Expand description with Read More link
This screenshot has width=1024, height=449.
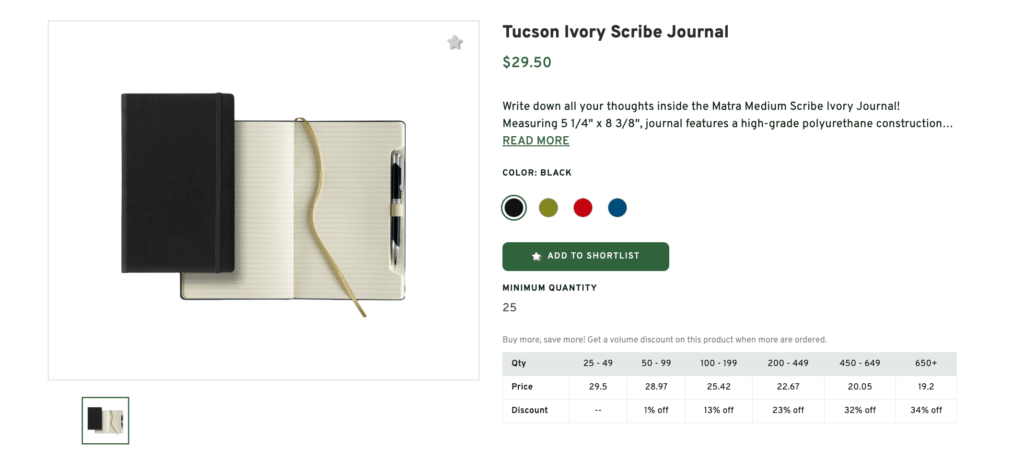[x=535, y=141]
